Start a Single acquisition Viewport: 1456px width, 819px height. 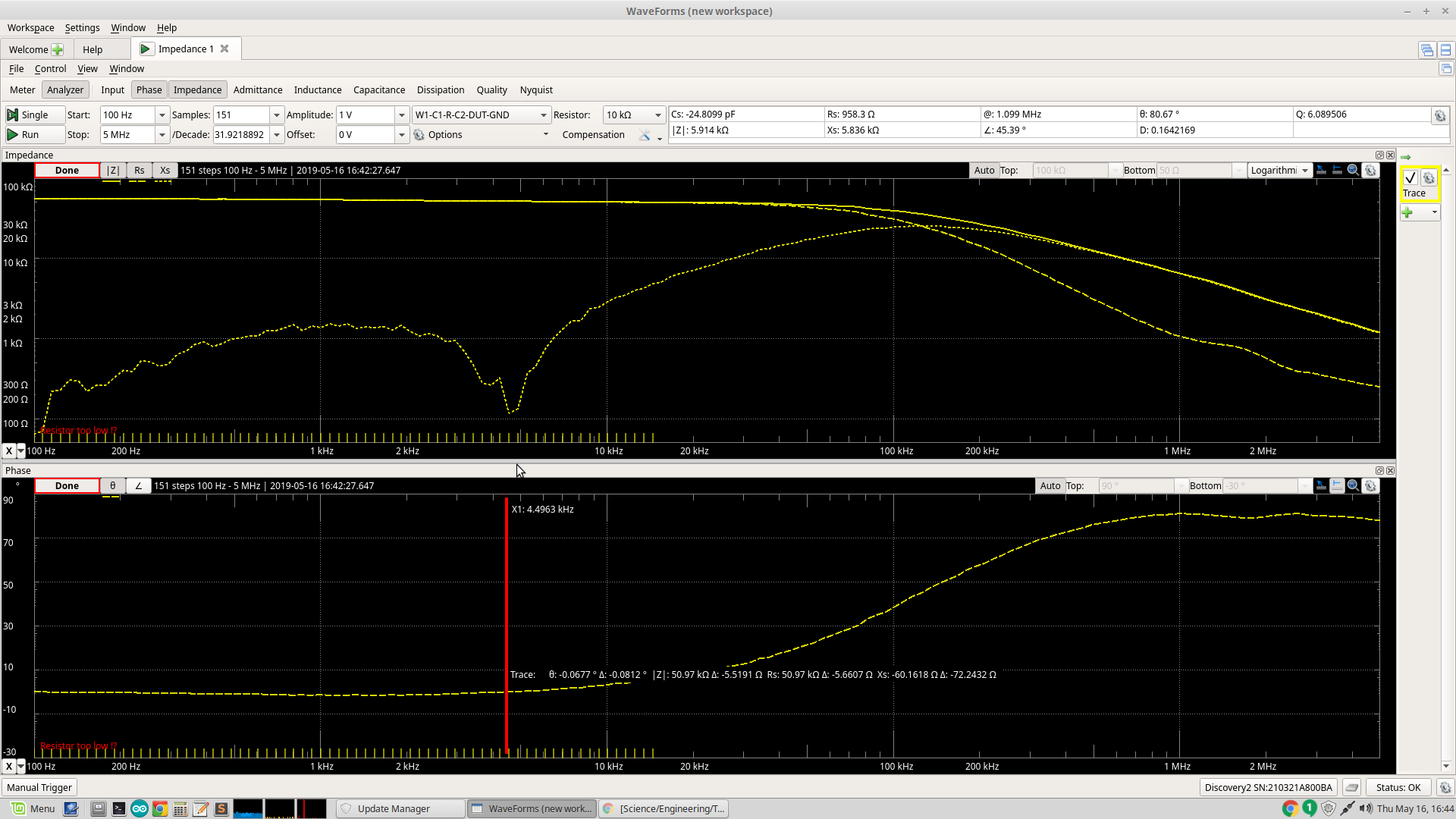(x=34, y=115)
